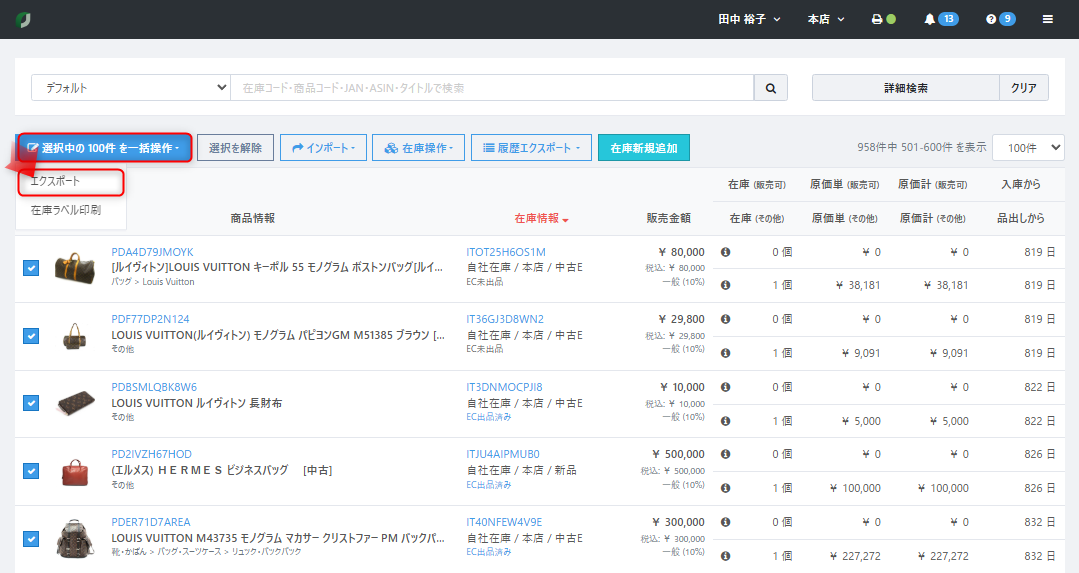Open product link PD2IVZH67HOD
This screenshot has width=1079, height=573.
click(x=151, y=454)
